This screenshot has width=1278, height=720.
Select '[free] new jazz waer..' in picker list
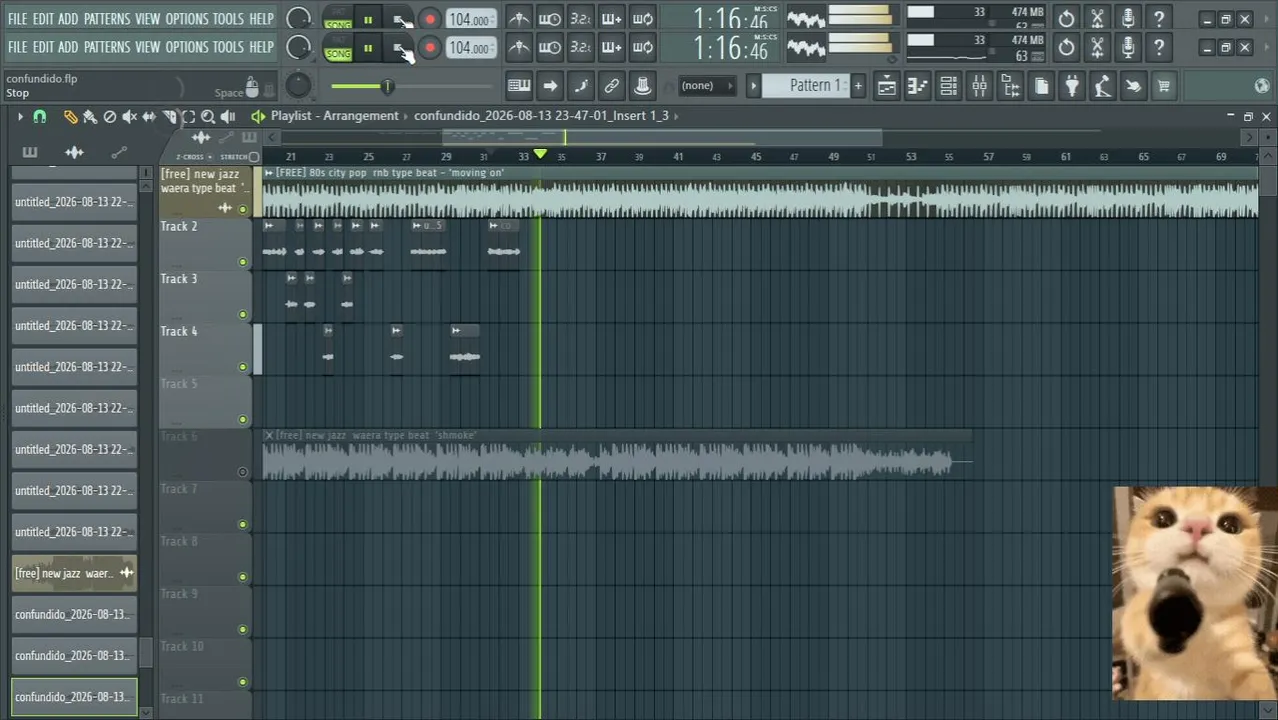74,573
